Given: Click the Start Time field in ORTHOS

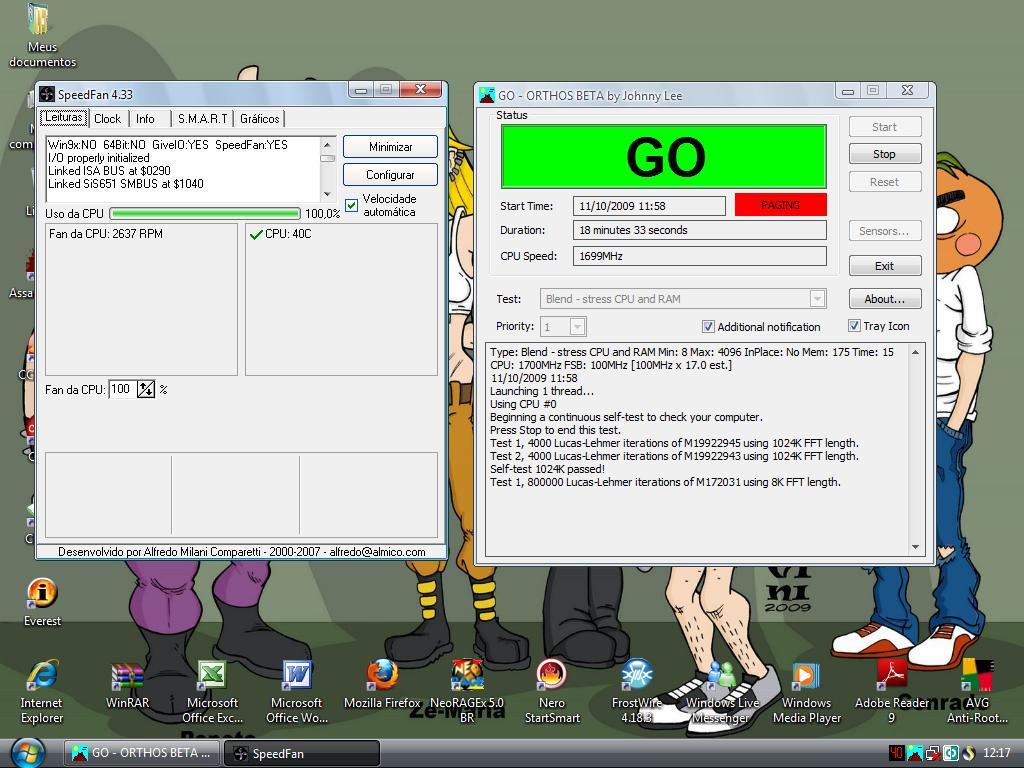Looking at the screenshot, I should point(649,206).
